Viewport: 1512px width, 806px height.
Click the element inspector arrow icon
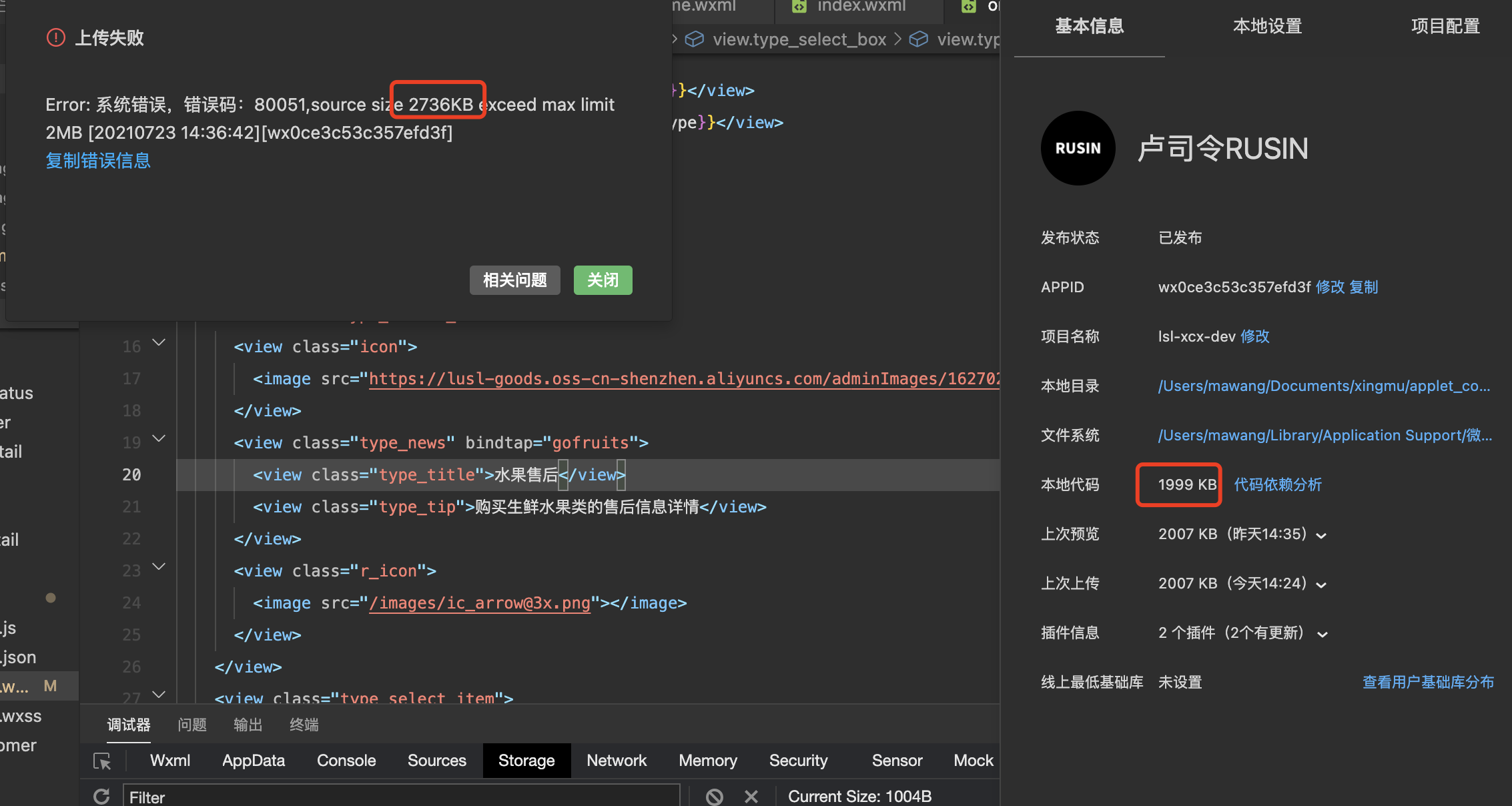102,761
